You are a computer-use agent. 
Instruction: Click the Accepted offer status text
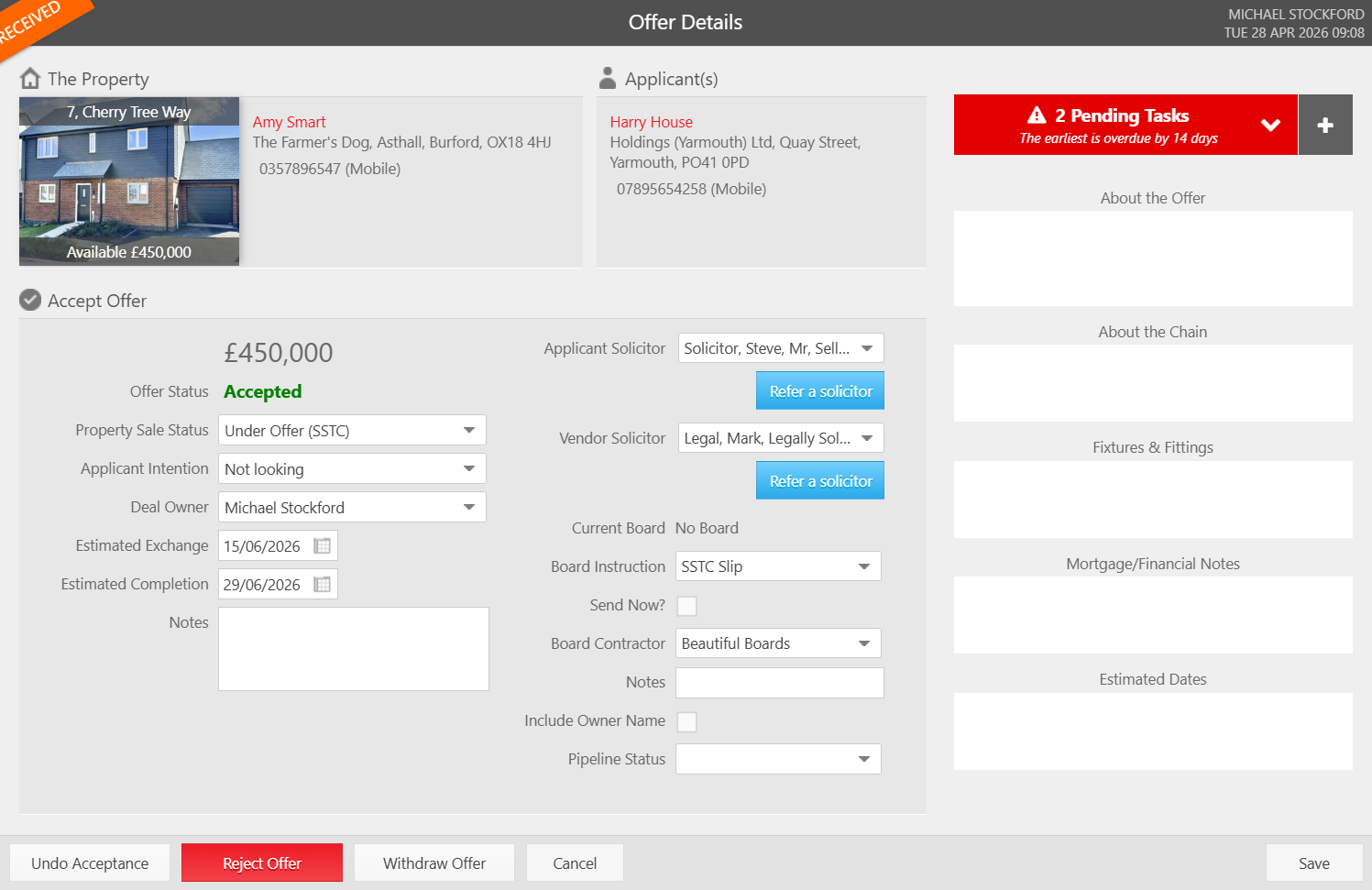263,391
